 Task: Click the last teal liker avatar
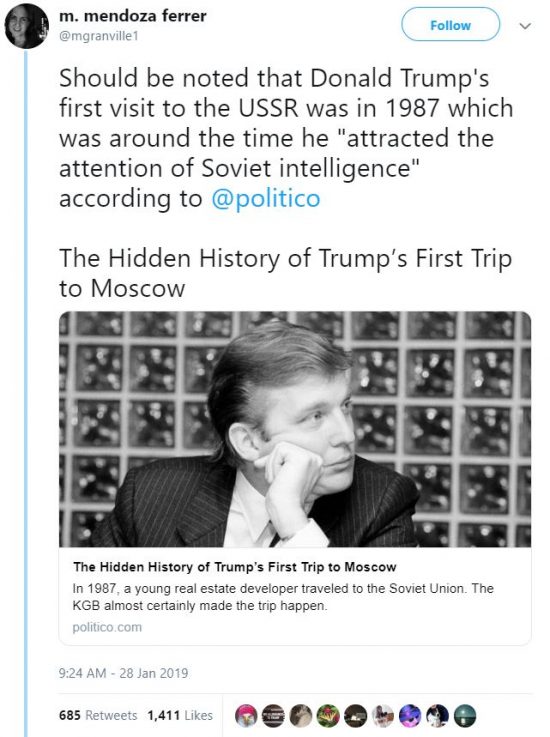[x=465, y=715]
